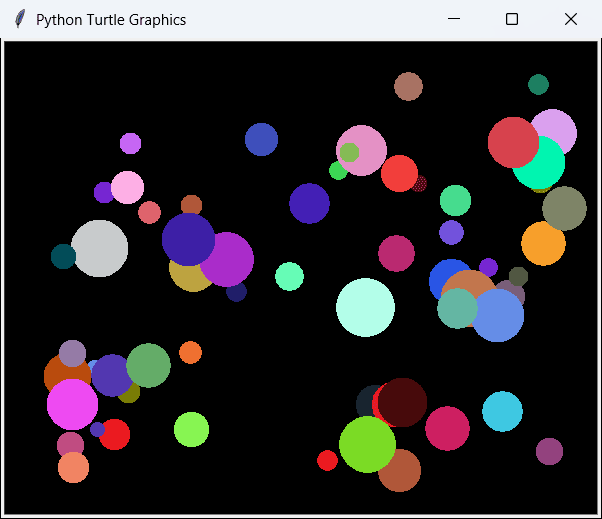
Task: Click the dusty brown circle at the top
Action: 408,86
